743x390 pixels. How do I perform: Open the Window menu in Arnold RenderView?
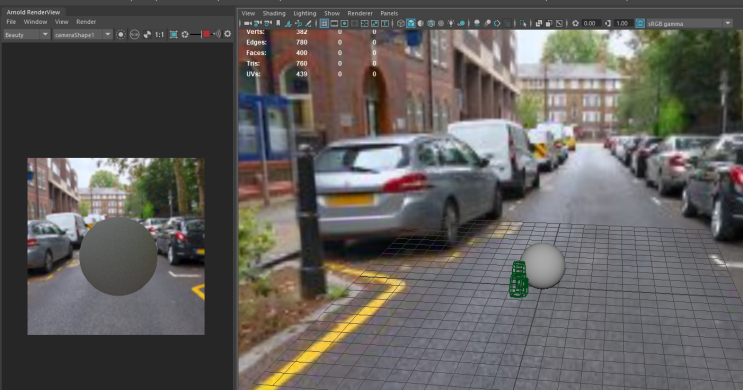pyautogui.click(x=35, y=22)
